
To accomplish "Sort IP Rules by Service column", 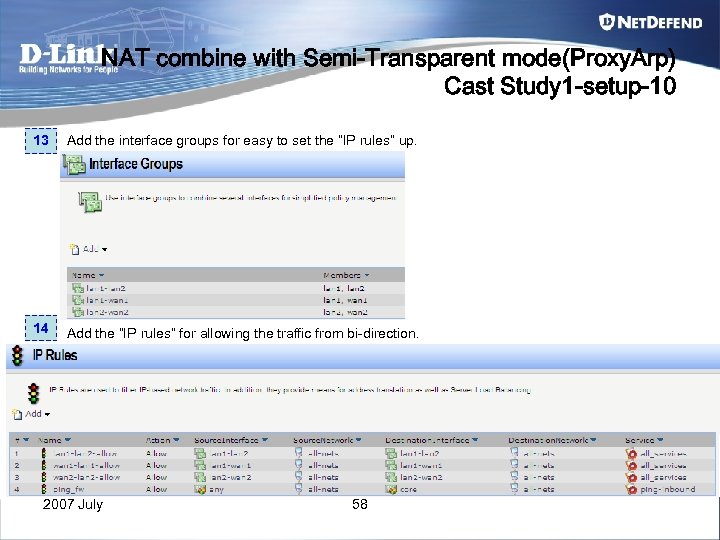I will tap(644, 440).
